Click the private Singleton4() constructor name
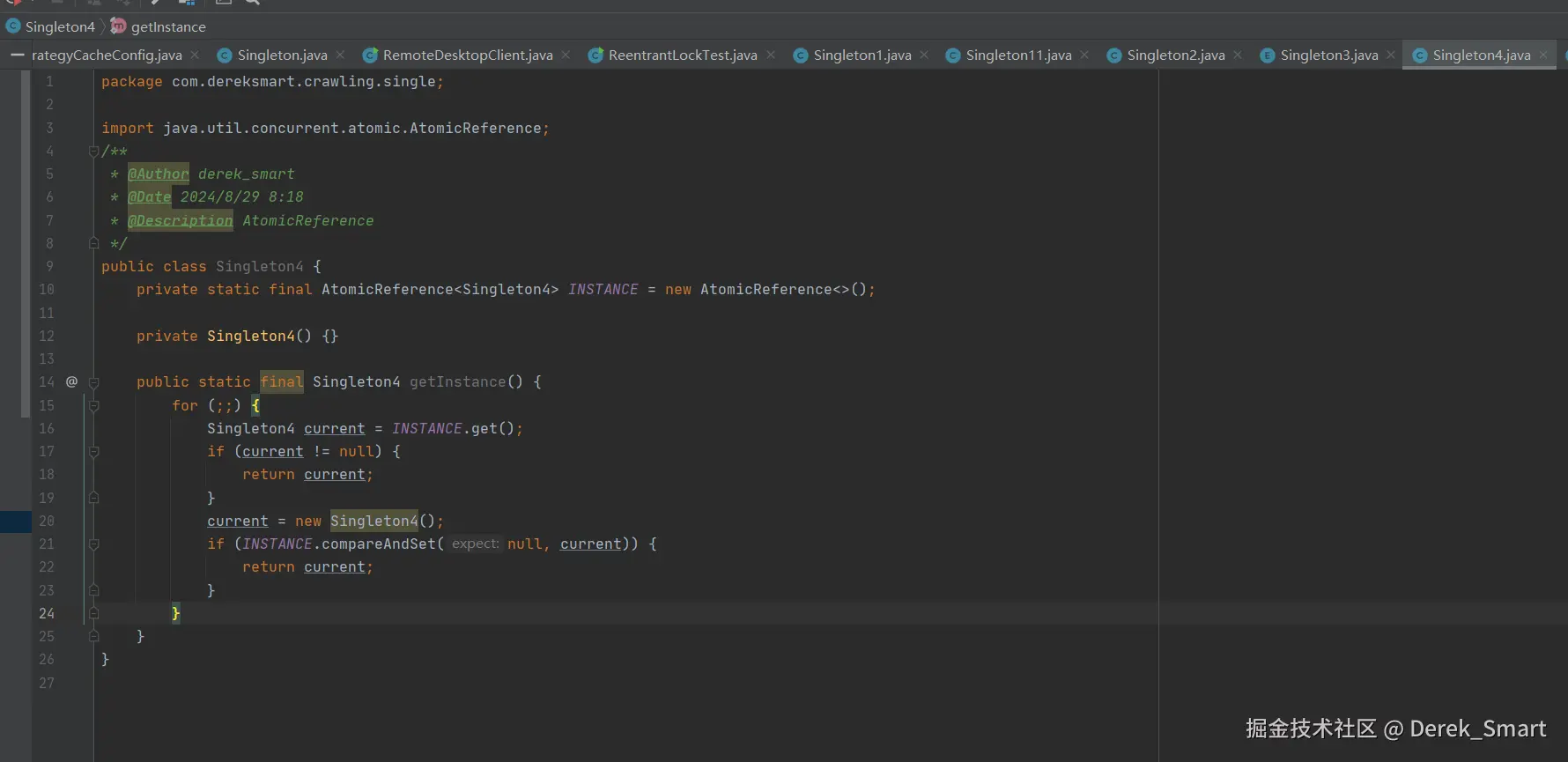The width and height of the screenshot is (1568, 762). [x=251, y=336]
